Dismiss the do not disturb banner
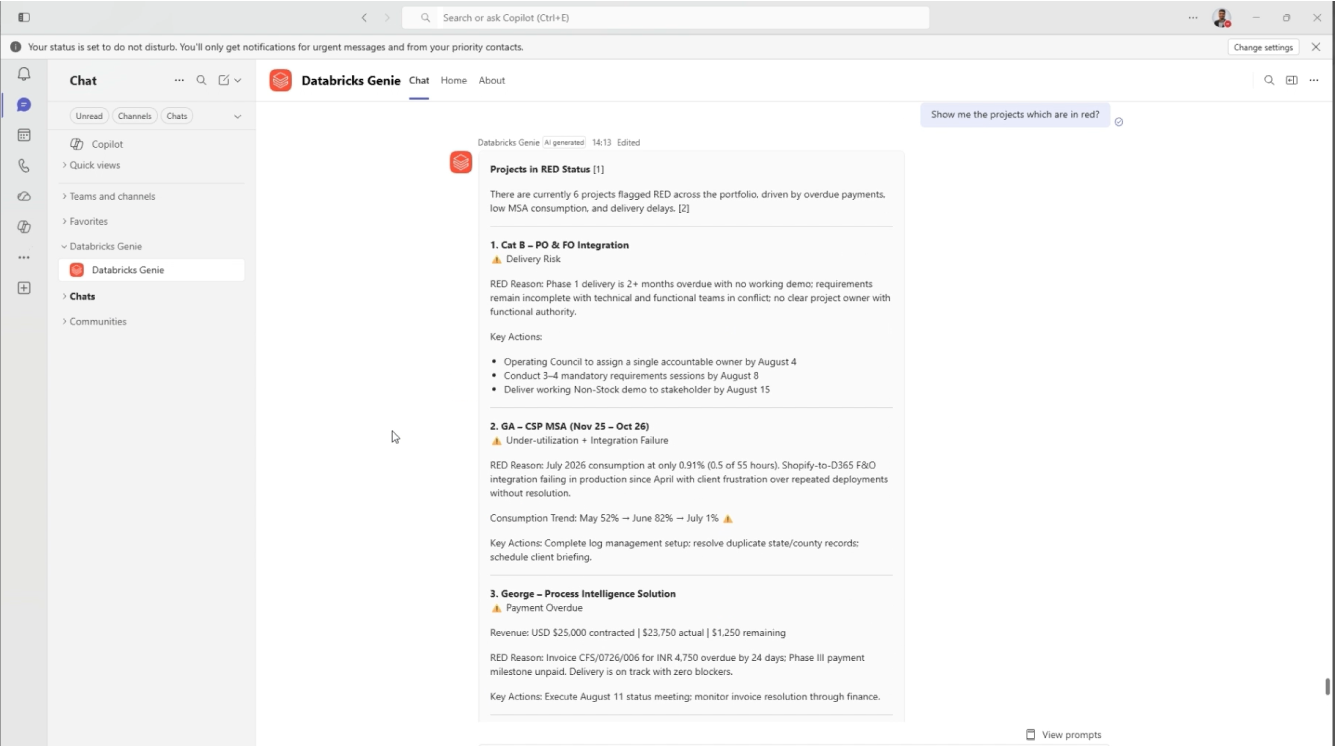 (x=1316, y=47)
